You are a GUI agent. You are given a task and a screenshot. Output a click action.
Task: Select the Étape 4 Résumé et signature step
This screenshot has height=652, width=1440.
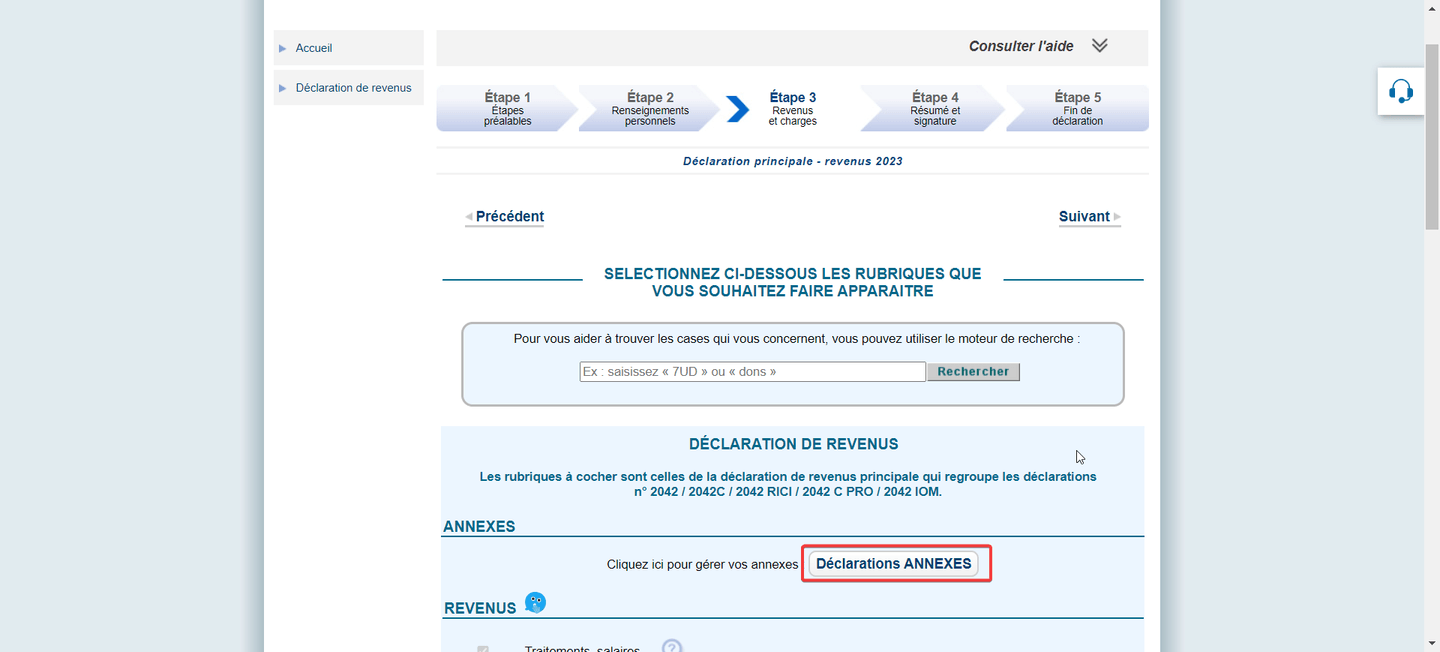click(933, 108)
